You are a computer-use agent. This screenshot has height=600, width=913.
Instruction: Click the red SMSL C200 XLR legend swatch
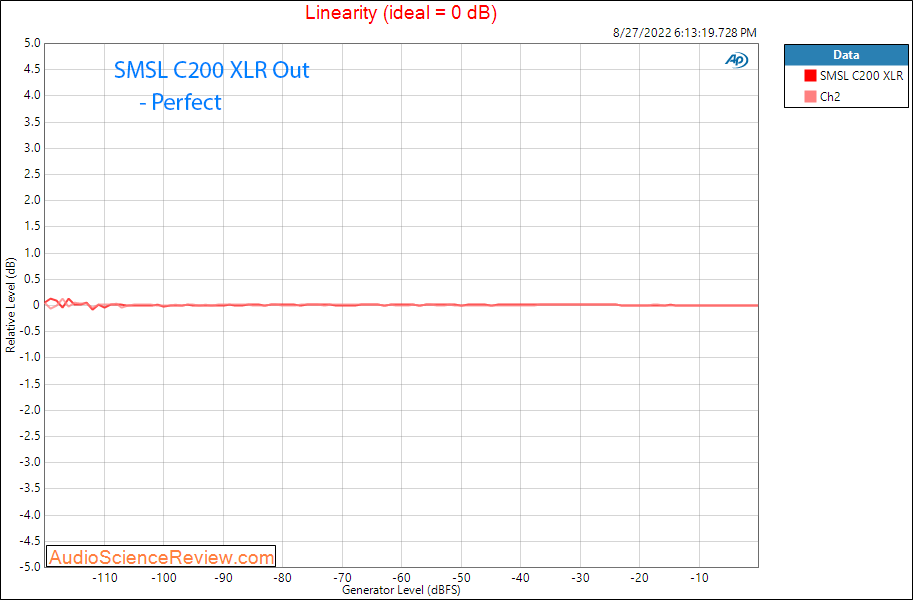(810, 75)
